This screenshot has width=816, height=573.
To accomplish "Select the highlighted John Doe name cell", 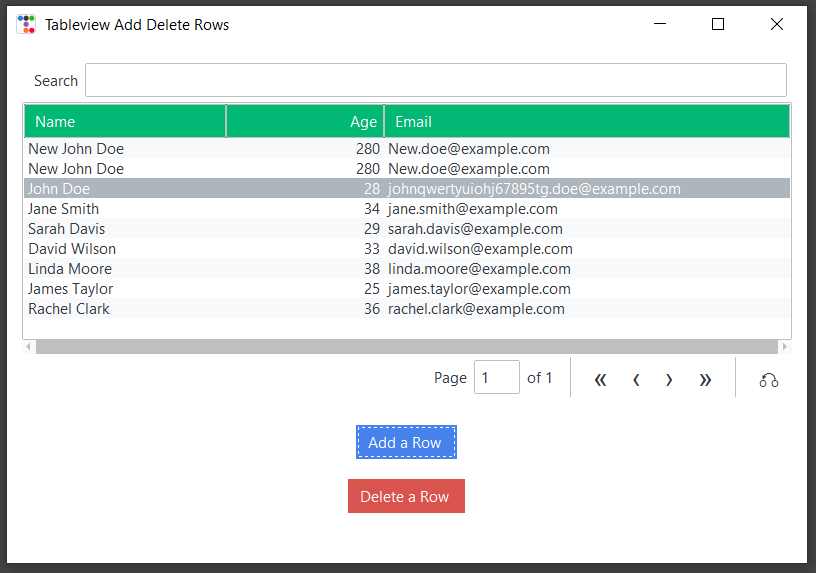I will pyautogui.click(x=59, y=188).
